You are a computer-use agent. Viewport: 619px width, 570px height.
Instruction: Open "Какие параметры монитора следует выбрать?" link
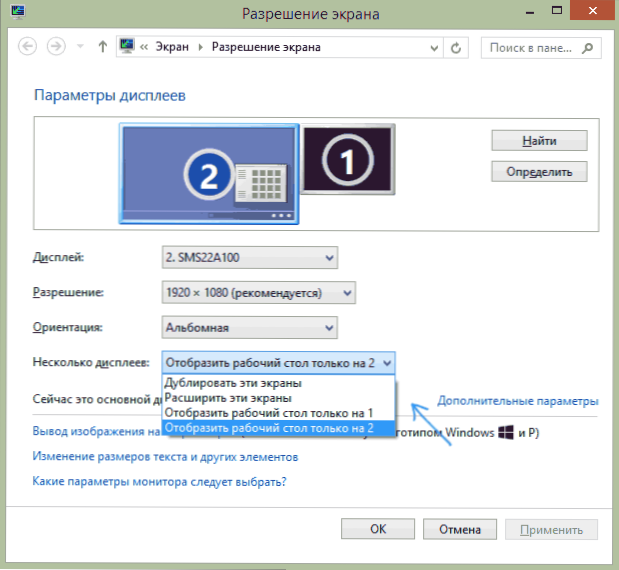159,482
